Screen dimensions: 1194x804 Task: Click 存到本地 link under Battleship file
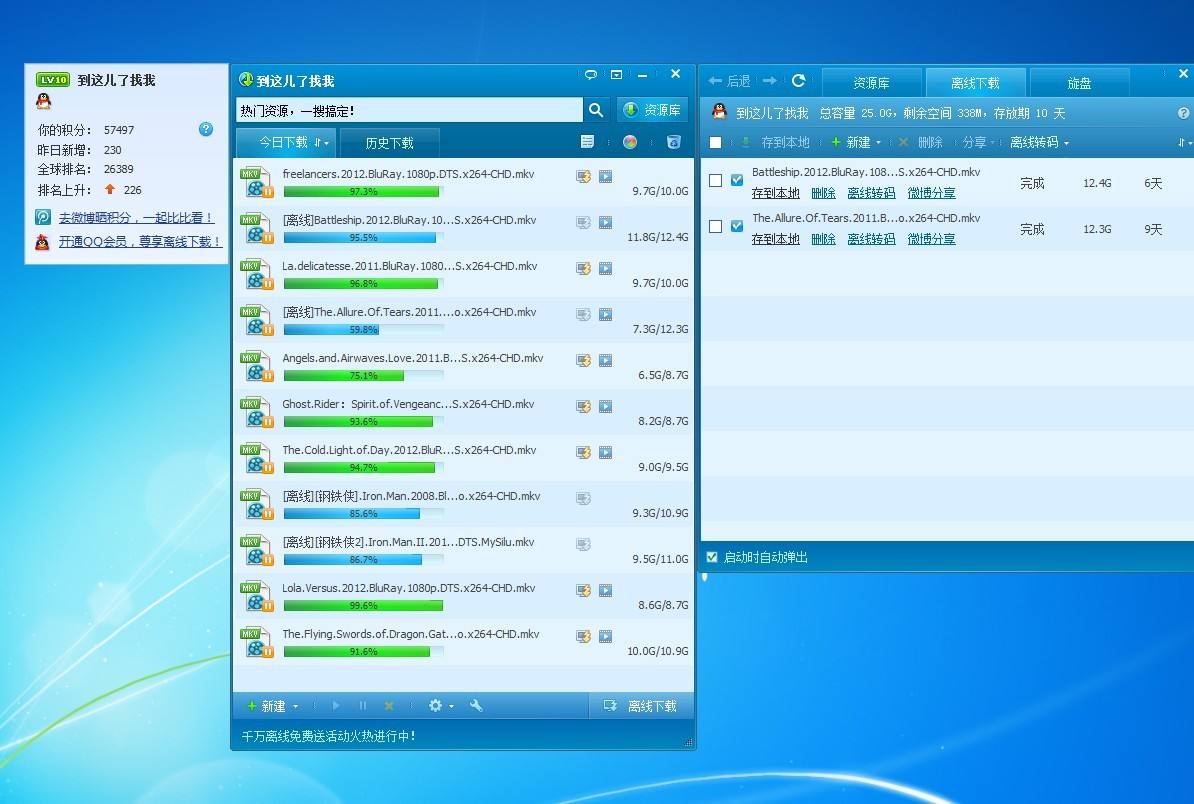[x=775, y=193]
